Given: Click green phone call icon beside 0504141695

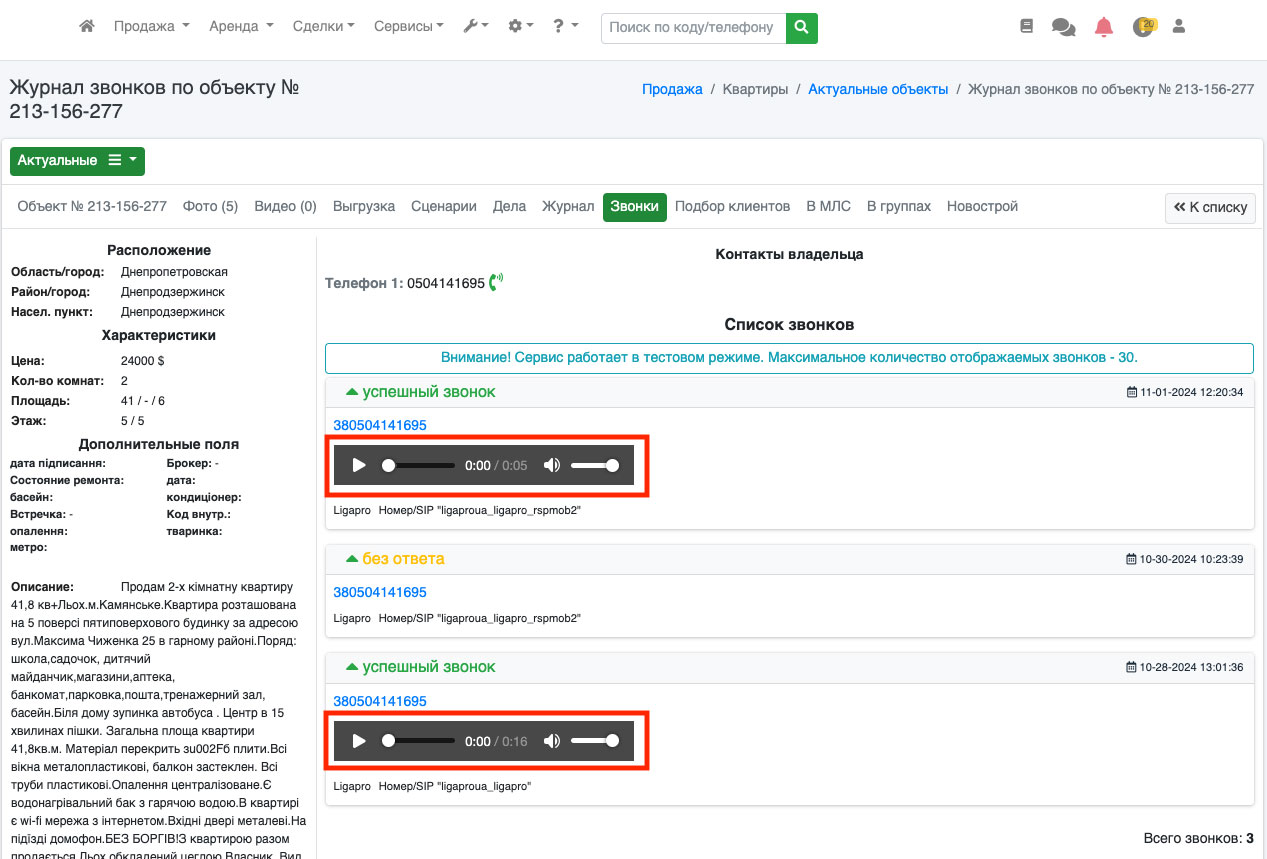Looking at the screenshot, I should click(496, 283).
